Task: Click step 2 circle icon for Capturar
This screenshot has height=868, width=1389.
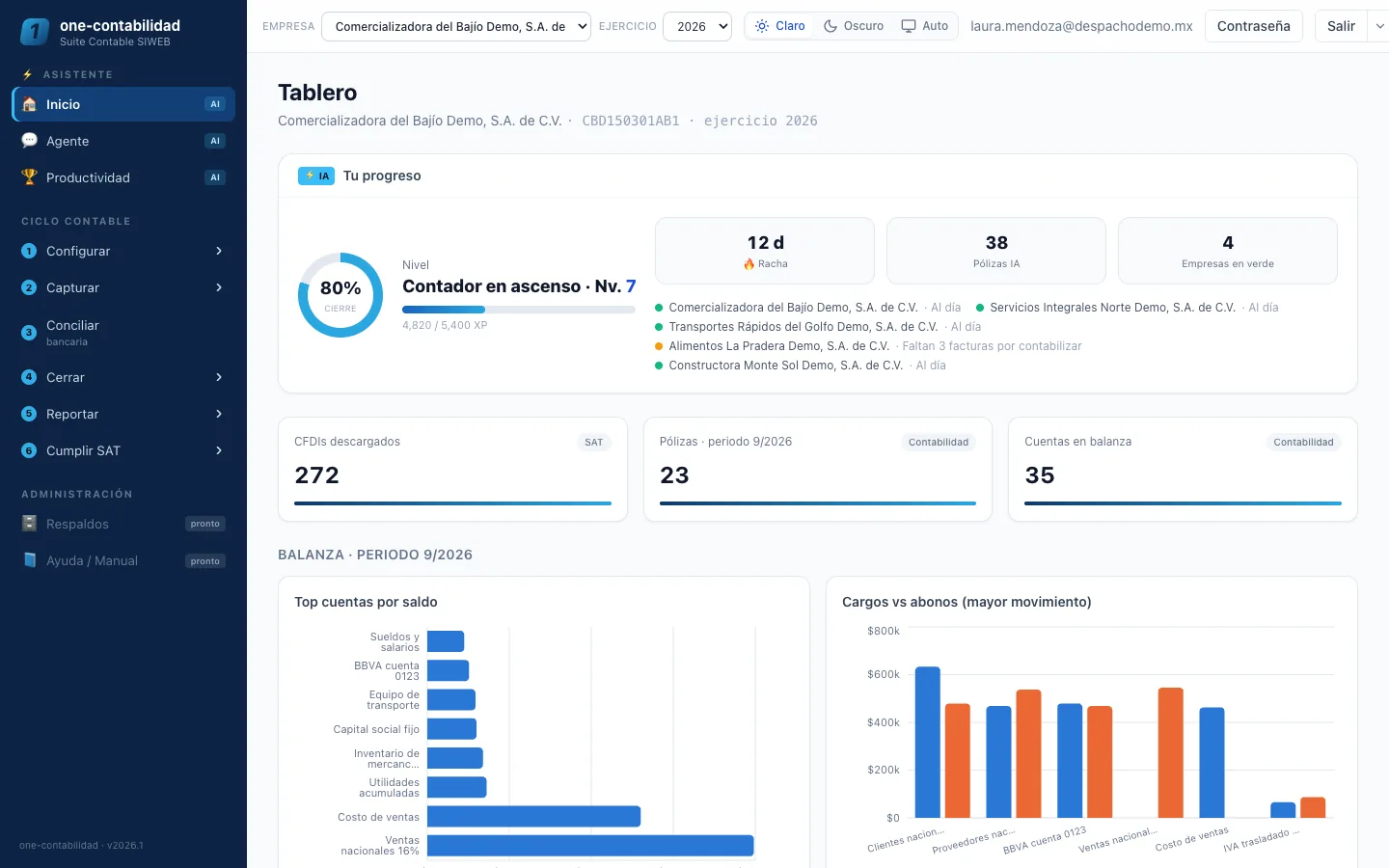Action: click(29, 287)
